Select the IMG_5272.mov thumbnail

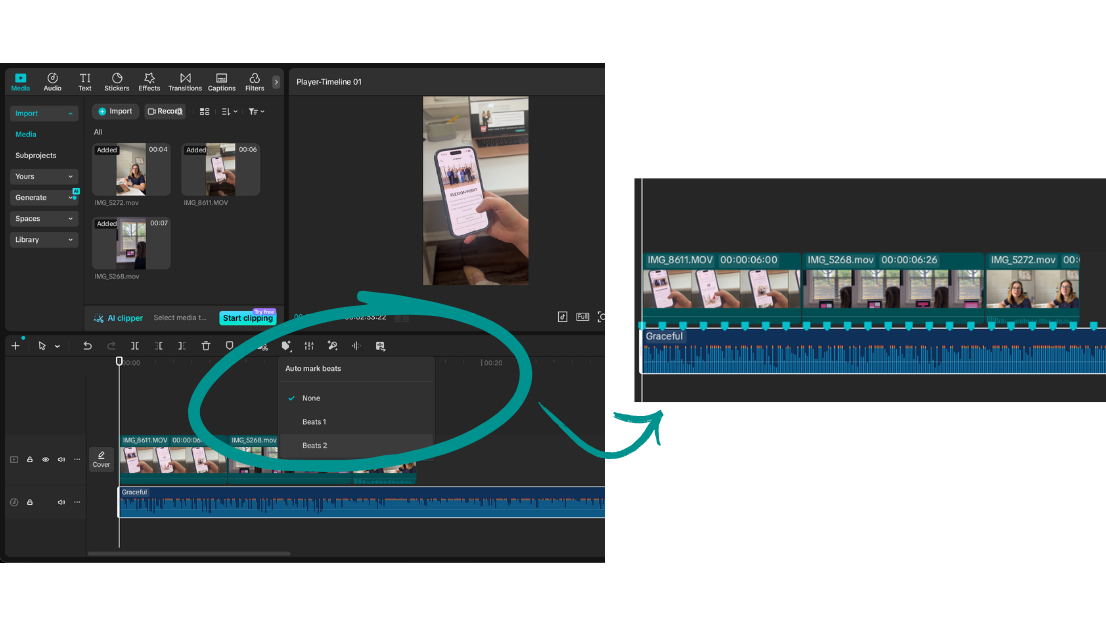pyautogui.click(x=131, y=169)
